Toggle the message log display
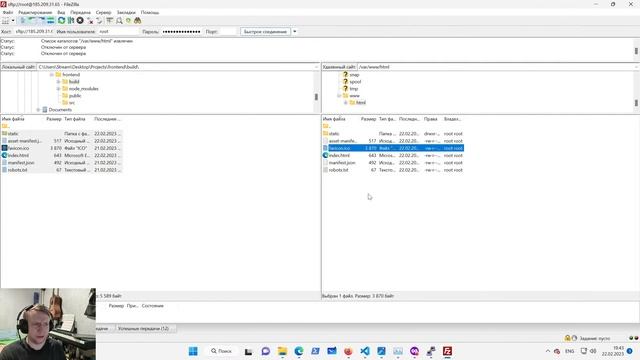640x360 pixels. click(x=23, y=20)
